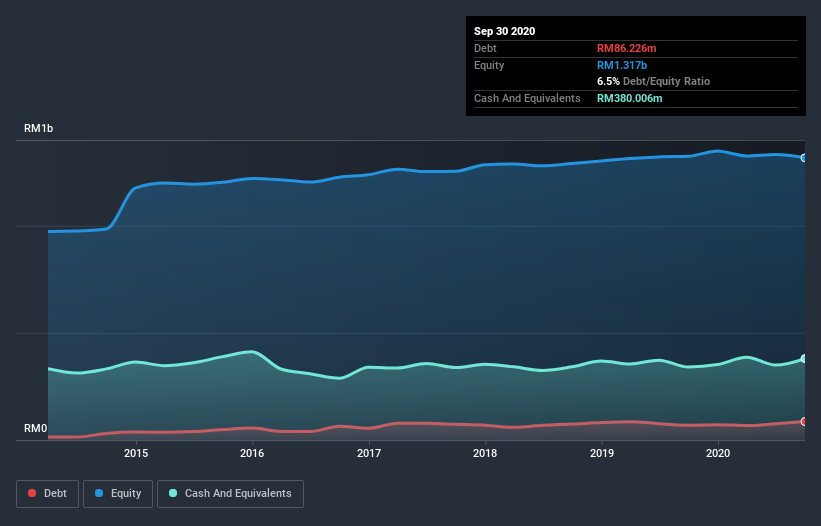This screenshot has width=821, height=526.
Task: Toggle the Debt legend button
Action: pos(47,494)
